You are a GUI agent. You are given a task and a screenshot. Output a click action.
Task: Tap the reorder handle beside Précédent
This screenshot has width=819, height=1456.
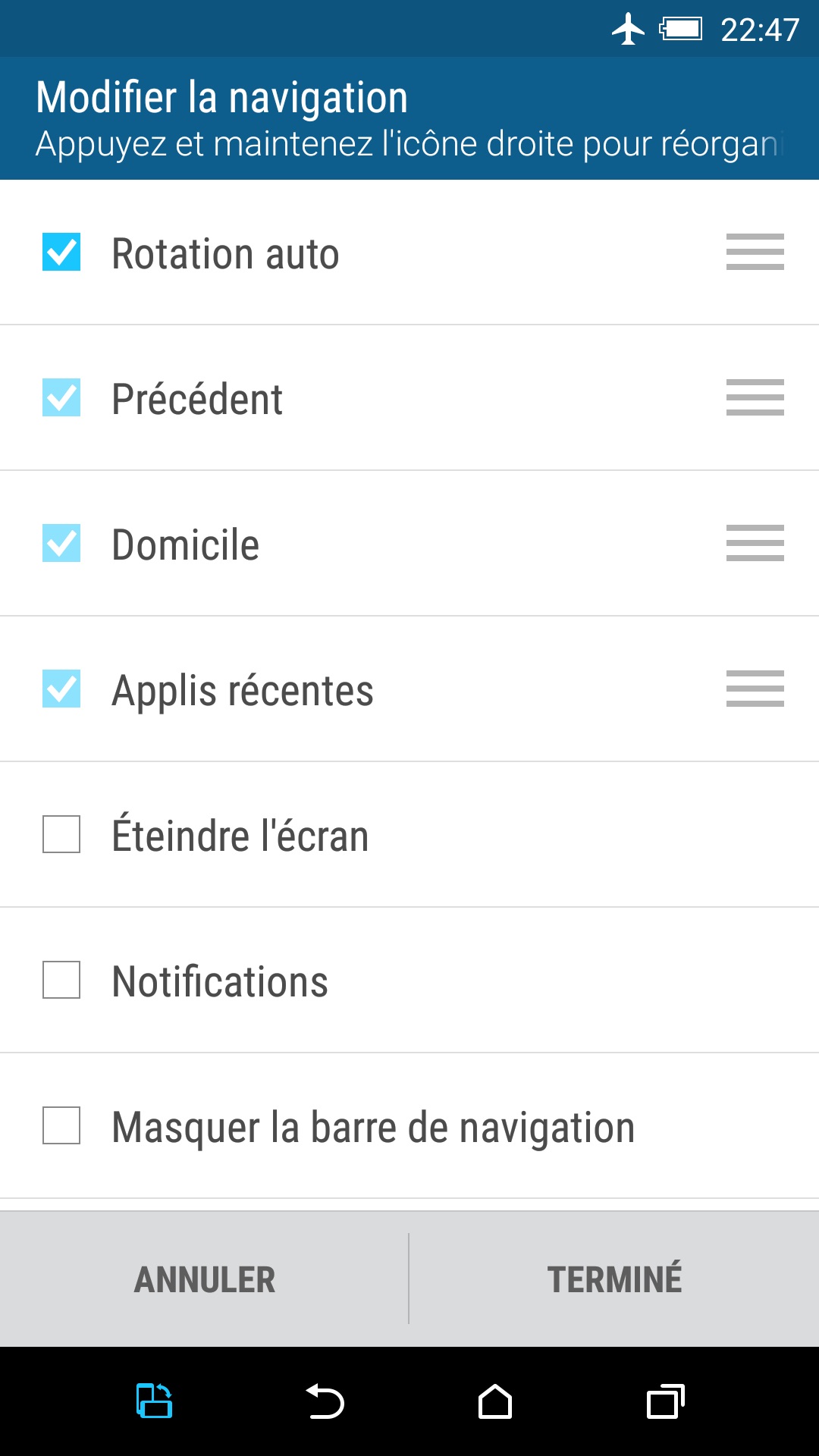pyautogui.click(x=755, y=397)
